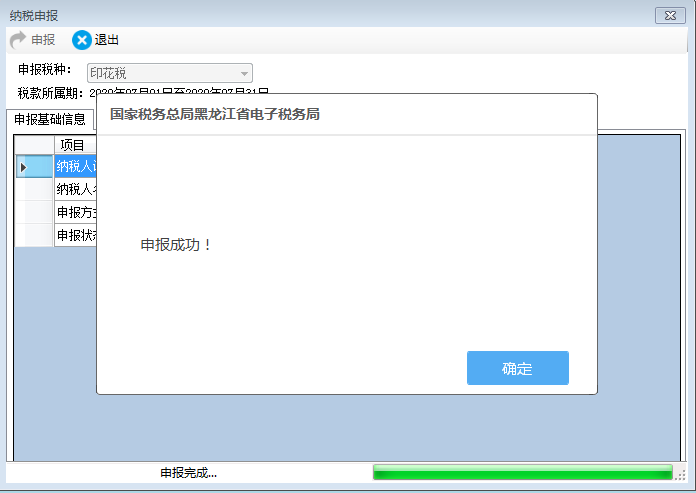Click the 印花税 combo box field
The image size is (696, 493).
click(x=160, y=73)
